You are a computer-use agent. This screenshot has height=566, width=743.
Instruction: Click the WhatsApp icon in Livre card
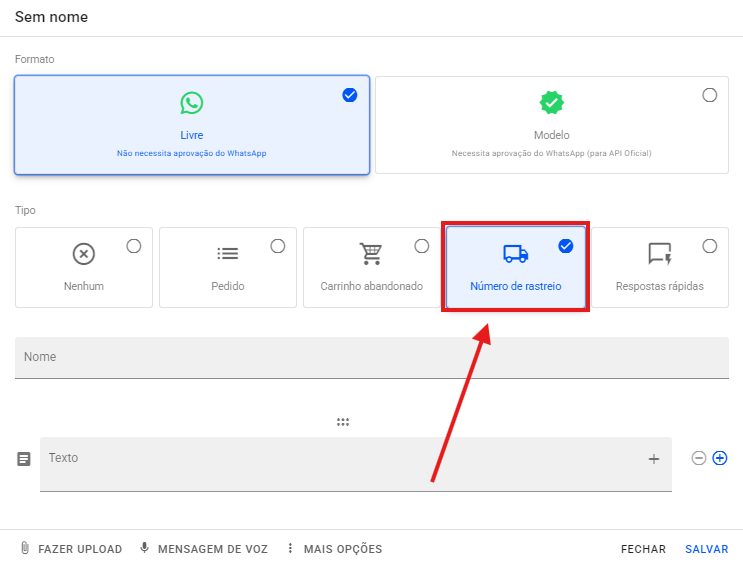[192, 103]
